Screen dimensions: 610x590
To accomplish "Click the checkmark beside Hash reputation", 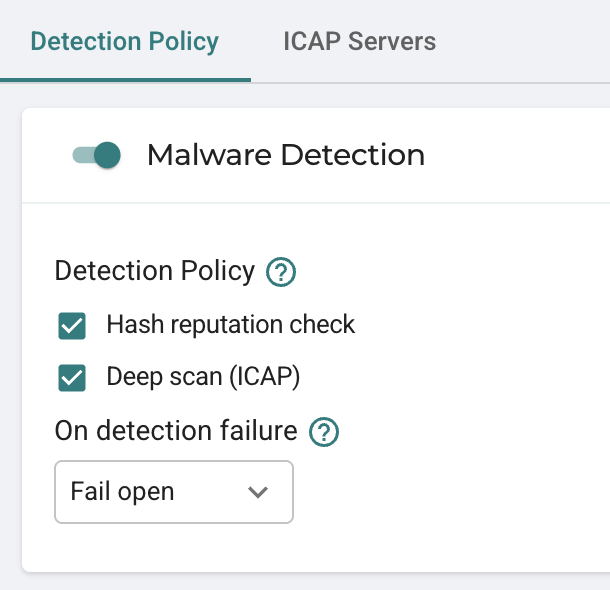I will click(72, 326).
